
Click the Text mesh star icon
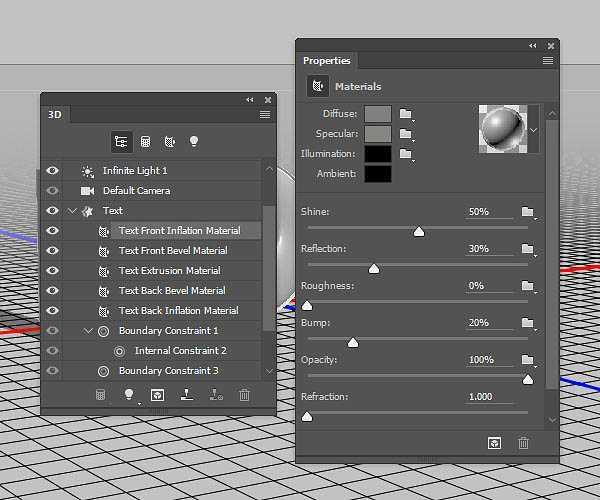tap(88, 211)
